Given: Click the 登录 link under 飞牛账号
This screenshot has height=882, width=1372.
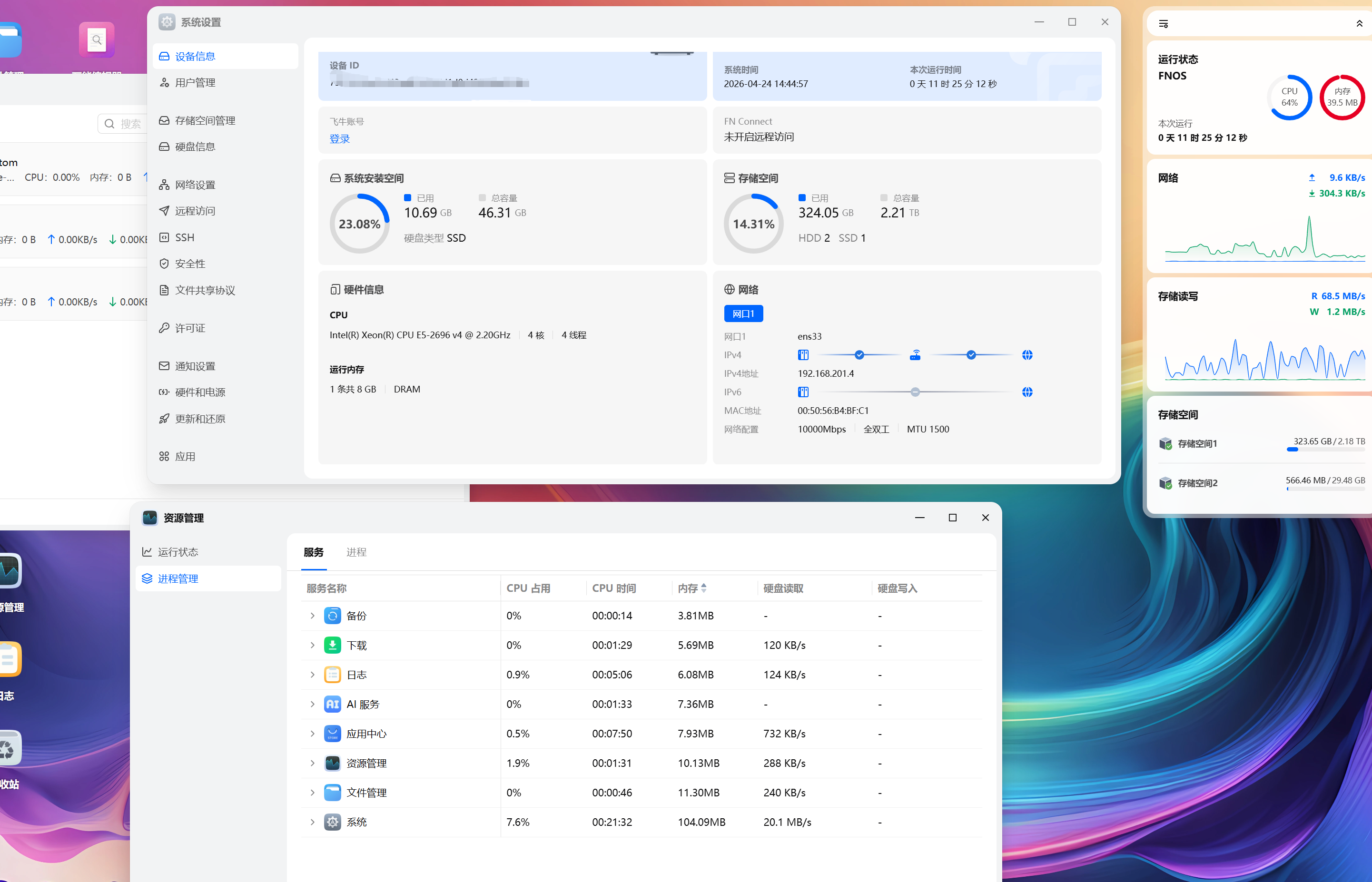Looking at the screenshot, I should tap(339, 138).
